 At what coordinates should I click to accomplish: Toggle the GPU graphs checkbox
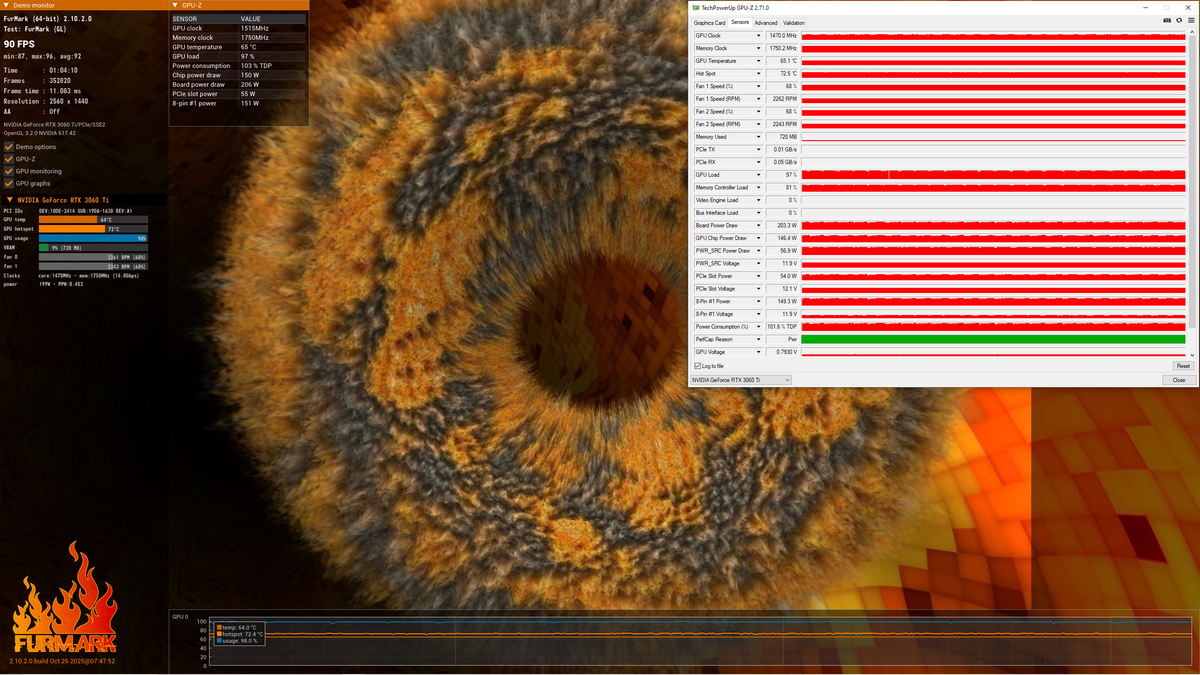tap(9, 183)
